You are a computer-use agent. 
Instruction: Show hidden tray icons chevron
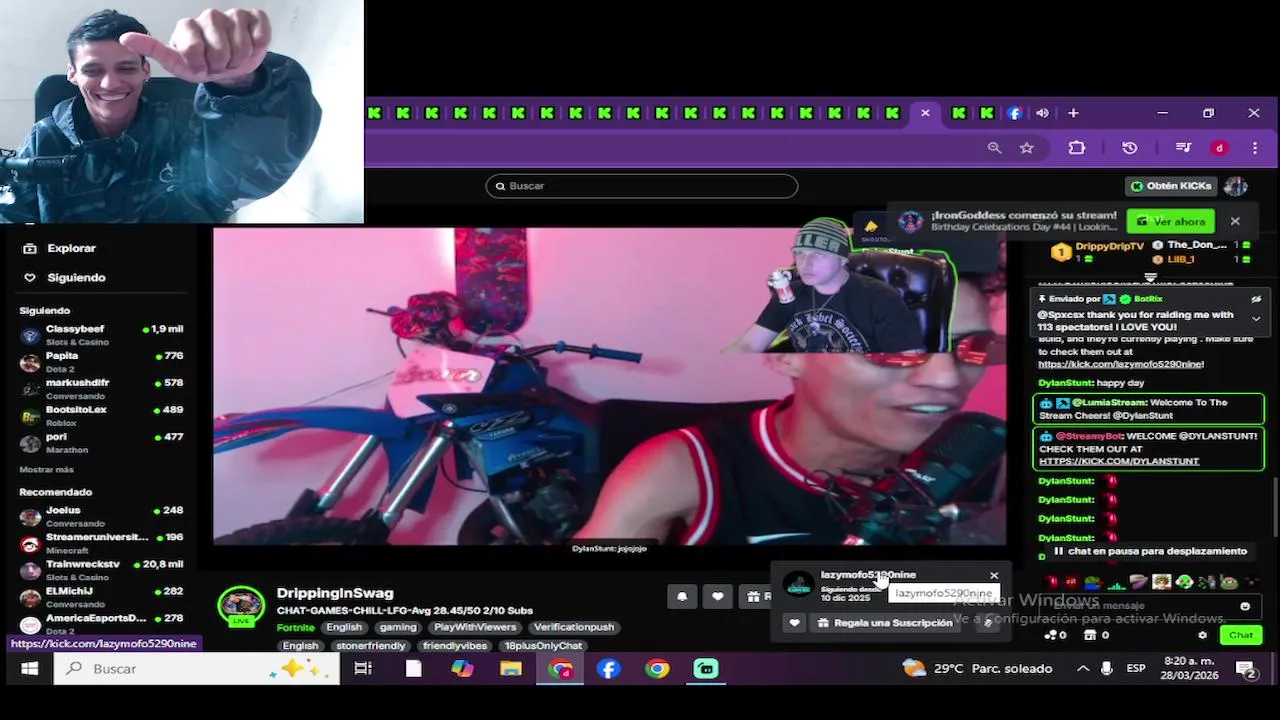coord(1083,668)
